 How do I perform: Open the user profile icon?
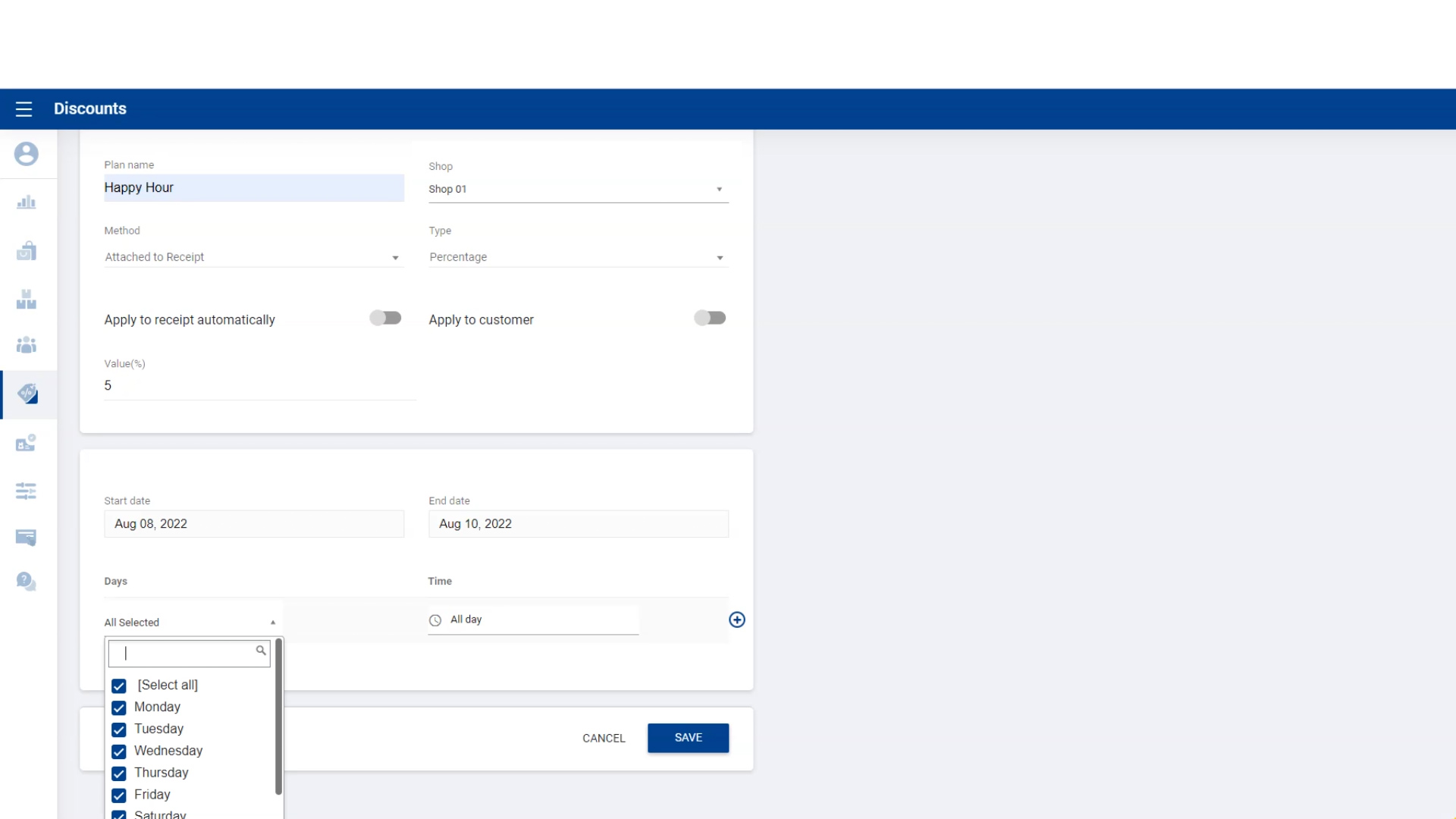click(26, 154)
